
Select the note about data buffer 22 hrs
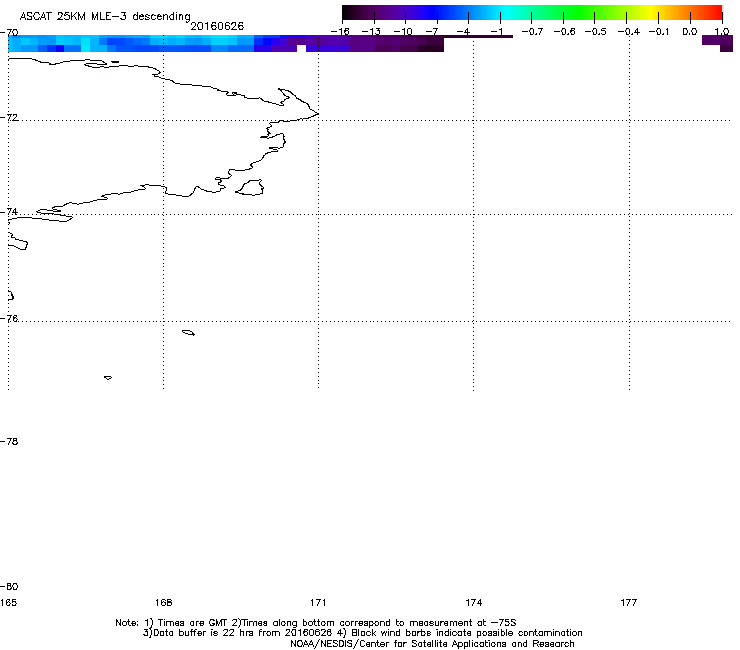(x=362, y=633)
